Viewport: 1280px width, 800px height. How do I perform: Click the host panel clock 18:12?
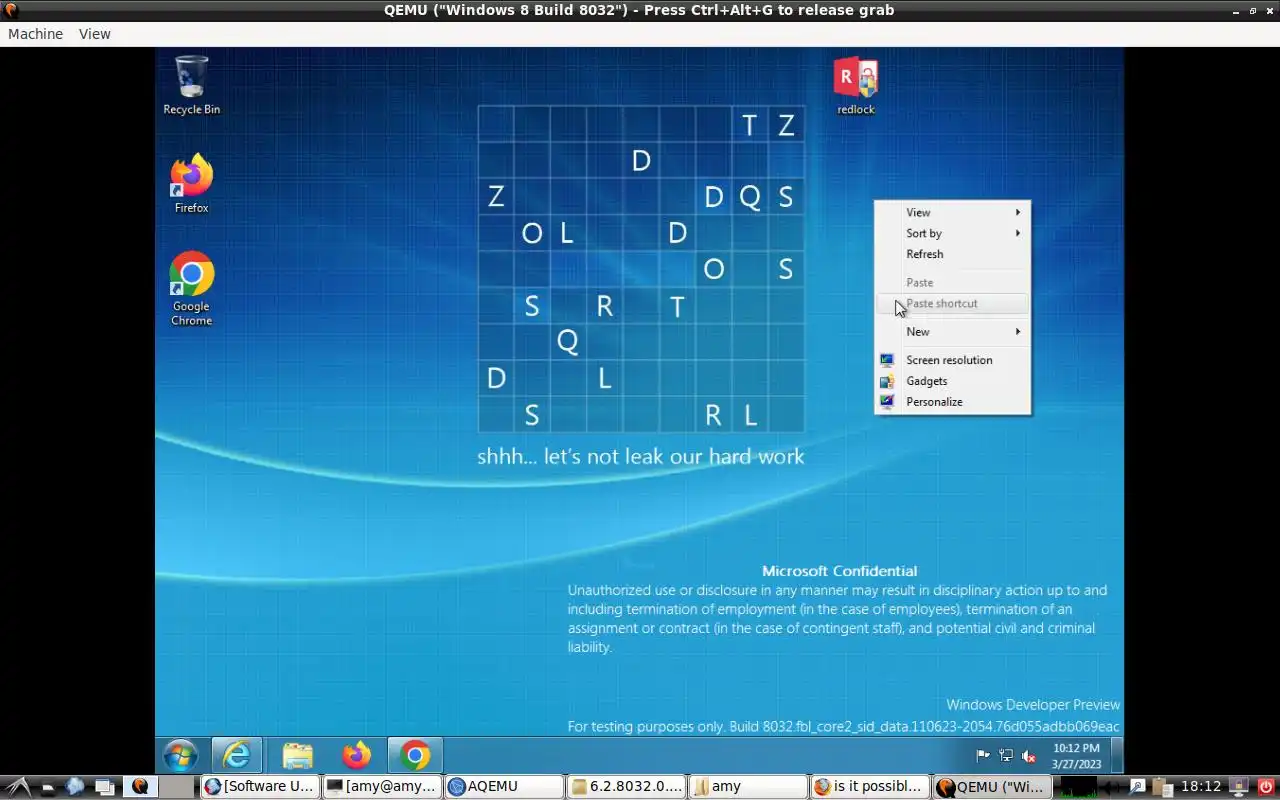1201,787
